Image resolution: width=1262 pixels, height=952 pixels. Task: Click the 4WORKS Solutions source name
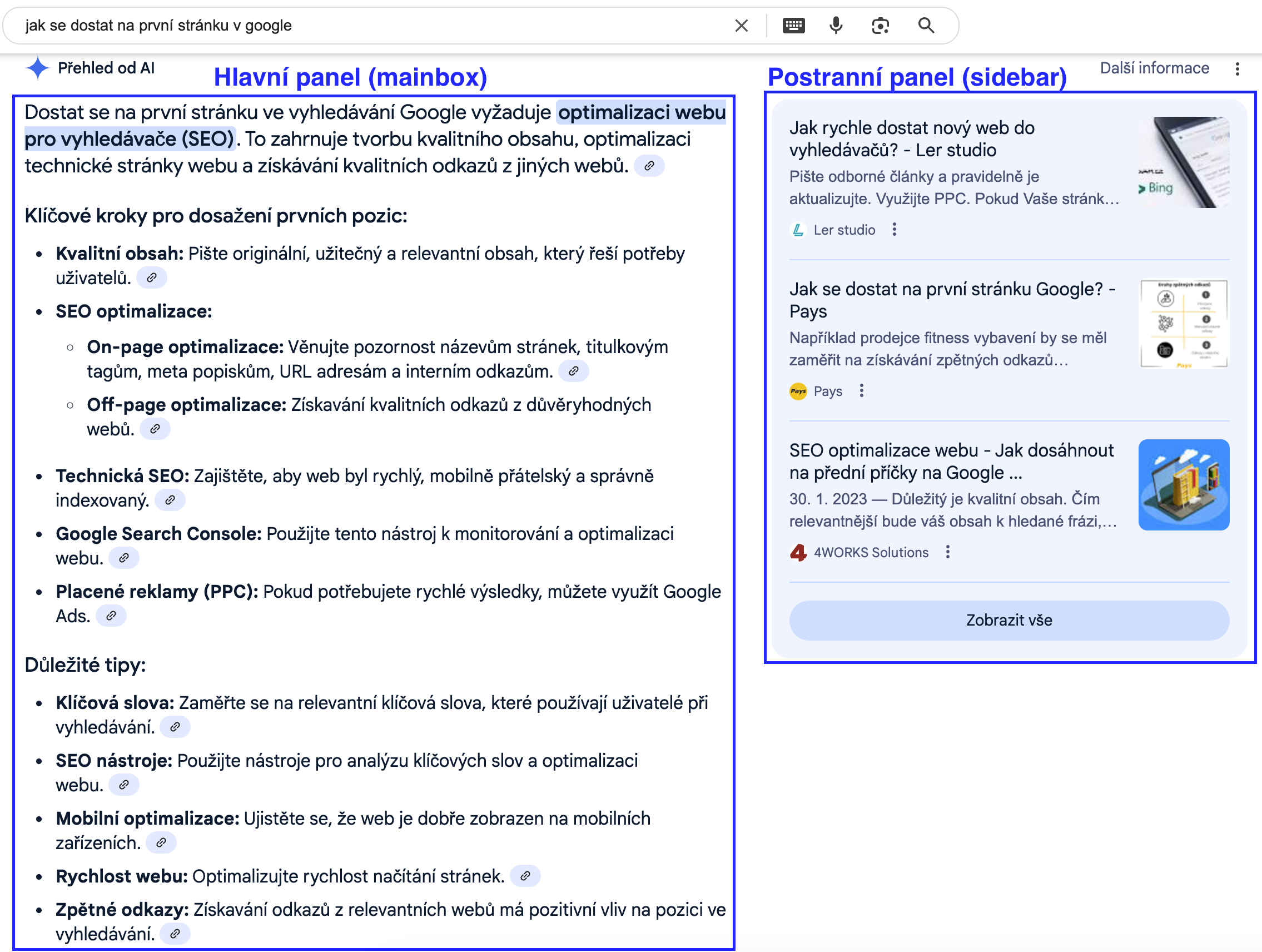[871, 553]
